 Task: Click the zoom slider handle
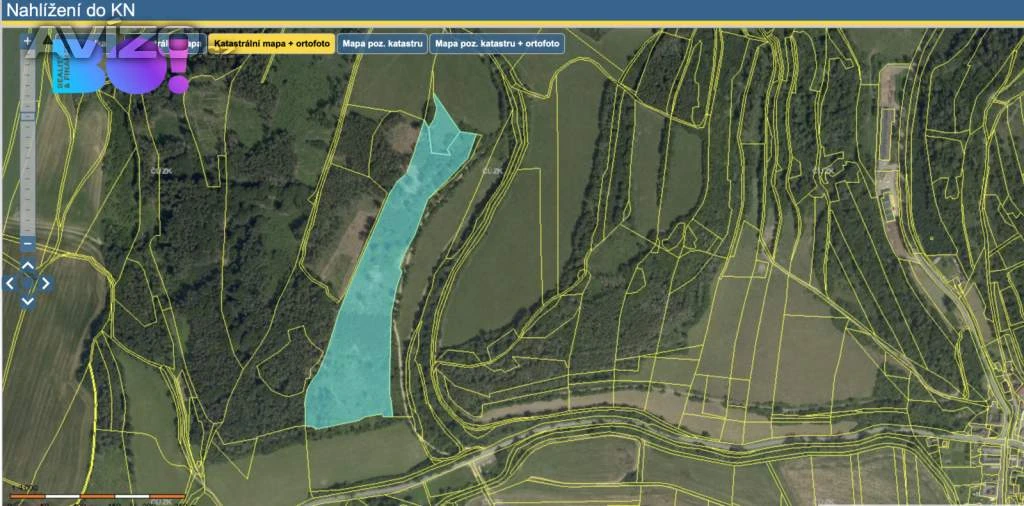click(27, 117)
